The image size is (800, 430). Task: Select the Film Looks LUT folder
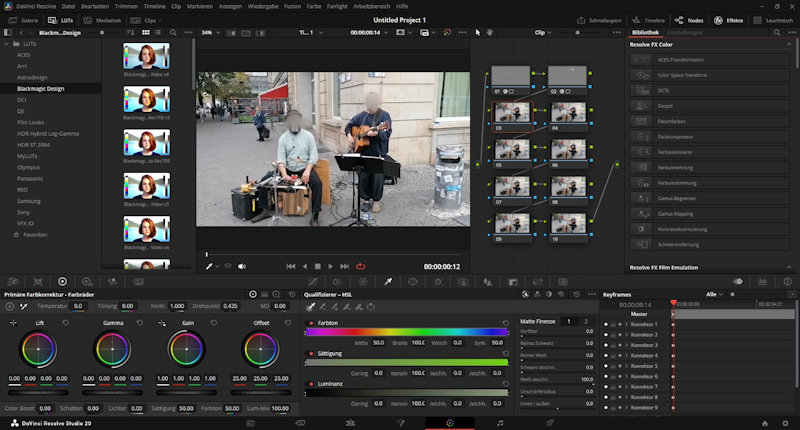coord(32,122)
